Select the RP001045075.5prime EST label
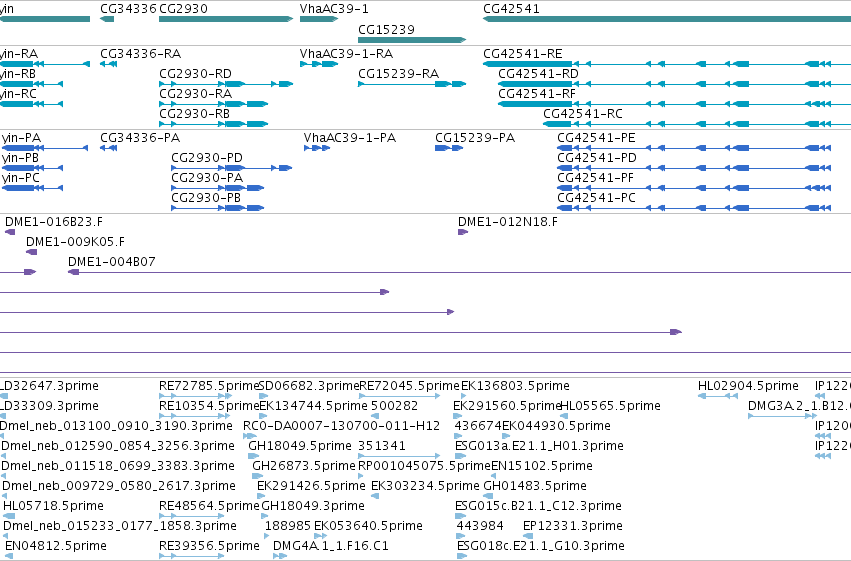851x561 pixels. pyautogui.click(x=424, y=466)
